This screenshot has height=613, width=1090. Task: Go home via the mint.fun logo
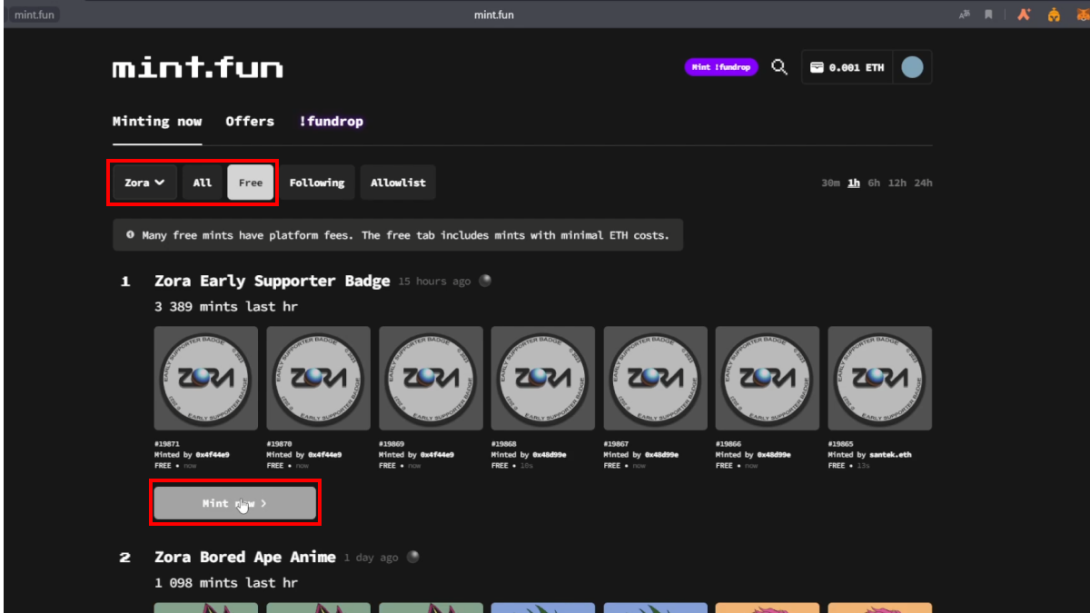pyautogui.click(x=198, y=67)
